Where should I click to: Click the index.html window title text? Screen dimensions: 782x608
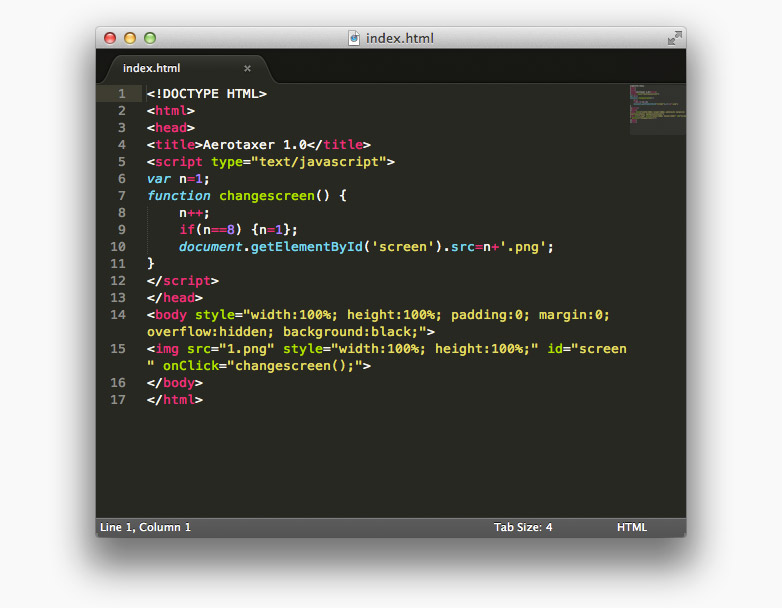click(x=399, y=38)
